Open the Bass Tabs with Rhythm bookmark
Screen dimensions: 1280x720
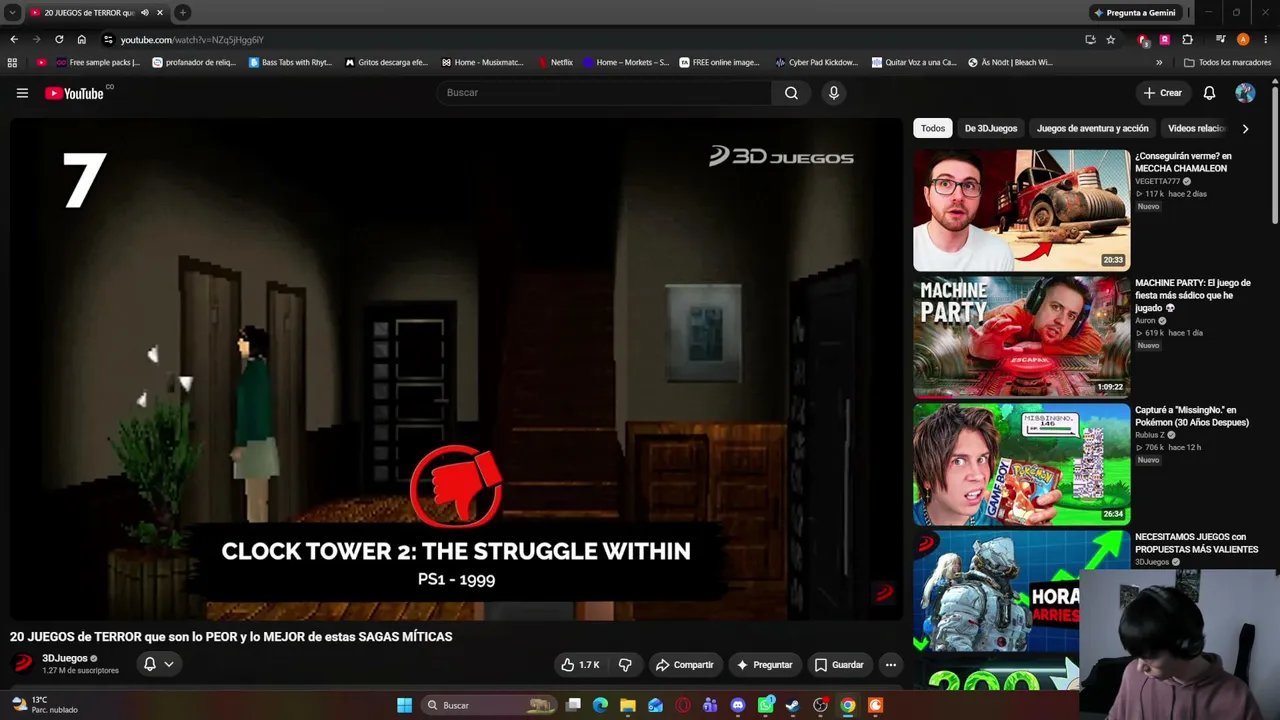point(290,62)
